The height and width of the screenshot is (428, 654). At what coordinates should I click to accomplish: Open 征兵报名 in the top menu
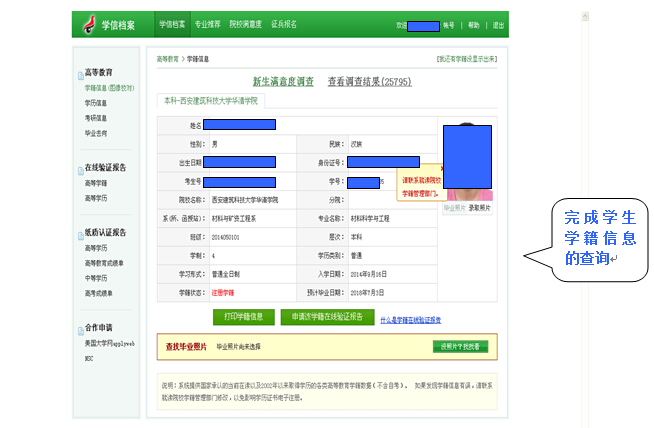tap(284, 24)
